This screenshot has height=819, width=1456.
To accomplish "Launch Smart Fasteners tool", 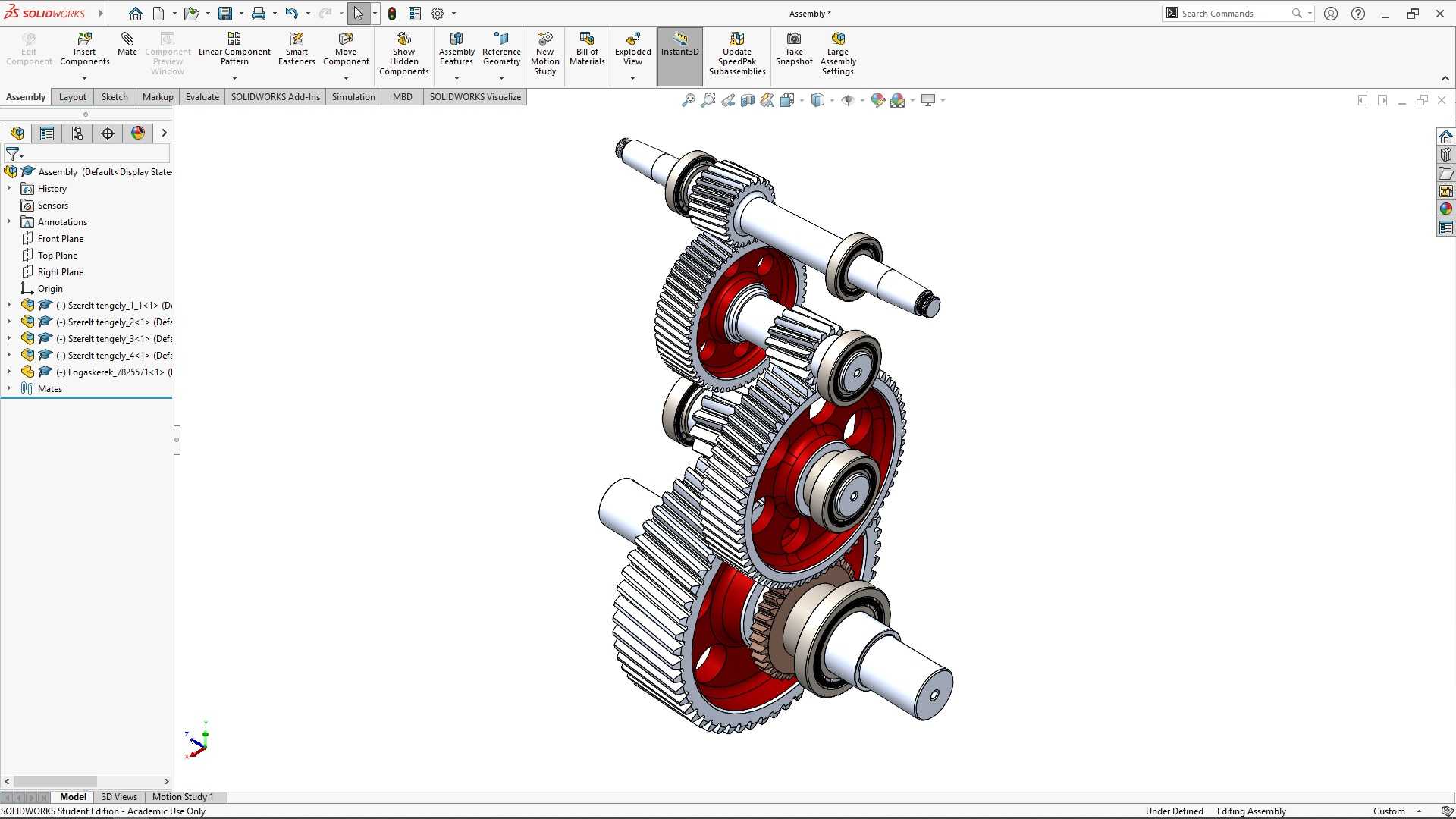I will (x=297, y=49).
